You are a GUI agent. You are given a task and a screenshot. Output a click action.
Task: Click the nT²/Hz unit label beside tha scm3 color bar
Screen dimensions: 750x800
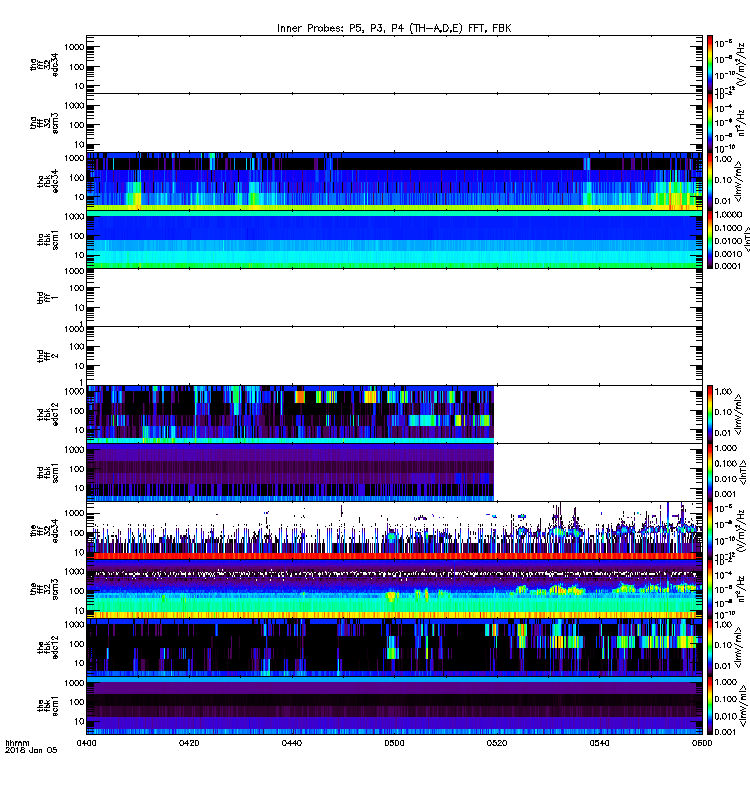pyautogui.click(x=742, y=123)
